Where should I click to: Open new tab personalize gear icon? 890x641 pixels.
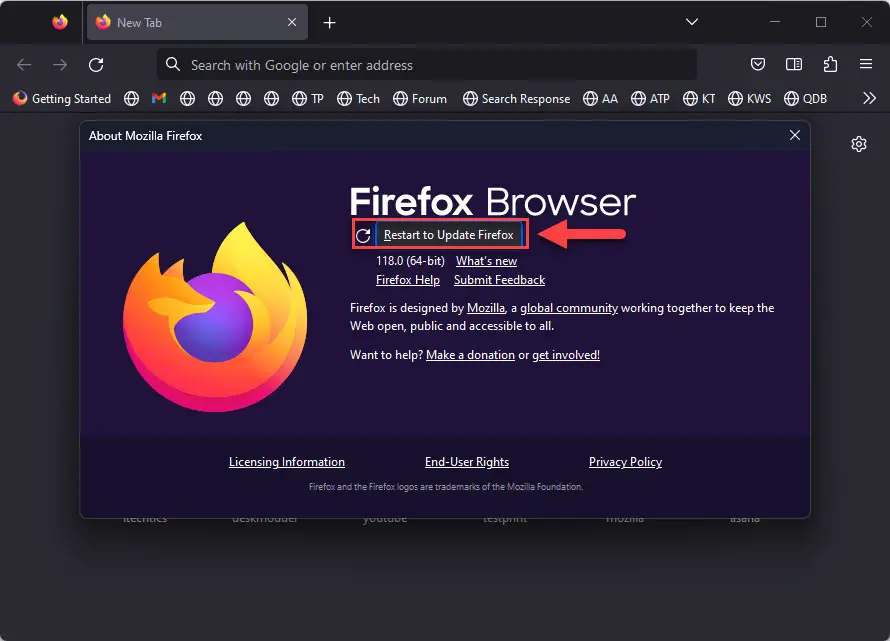[x=859, y=144]
